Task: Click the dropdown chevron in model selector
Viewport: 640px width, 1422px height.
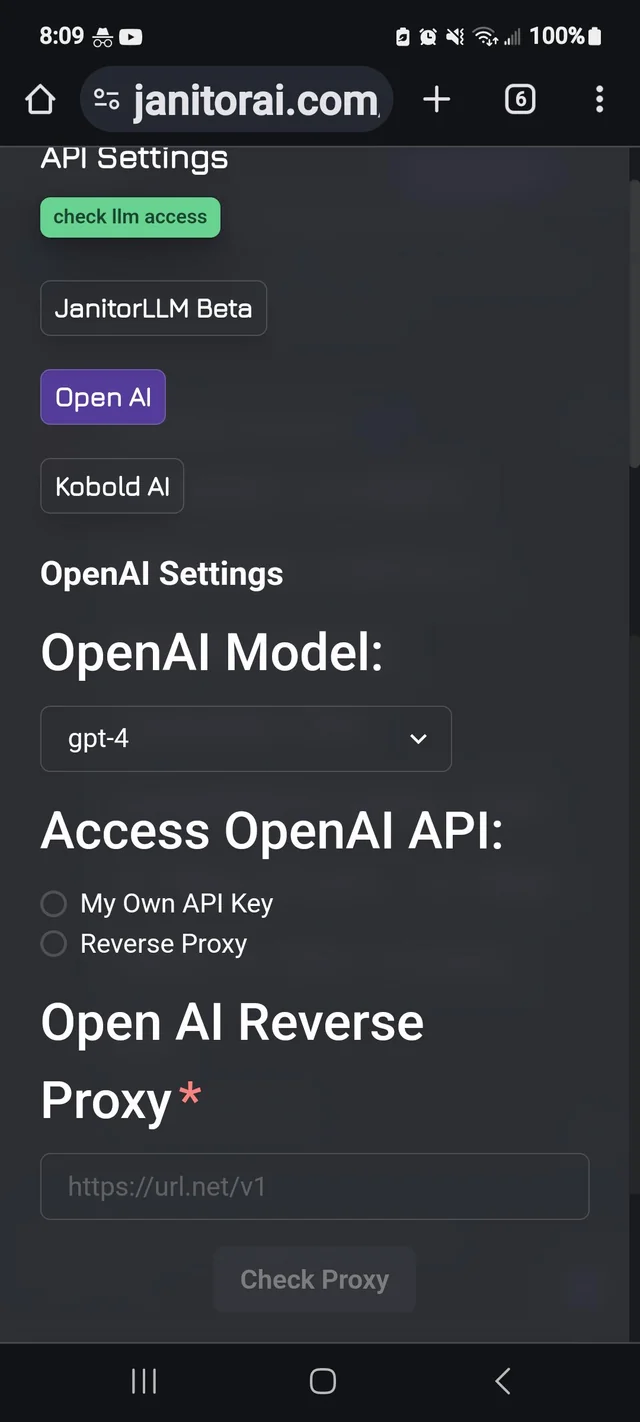Action: (419, 739)
